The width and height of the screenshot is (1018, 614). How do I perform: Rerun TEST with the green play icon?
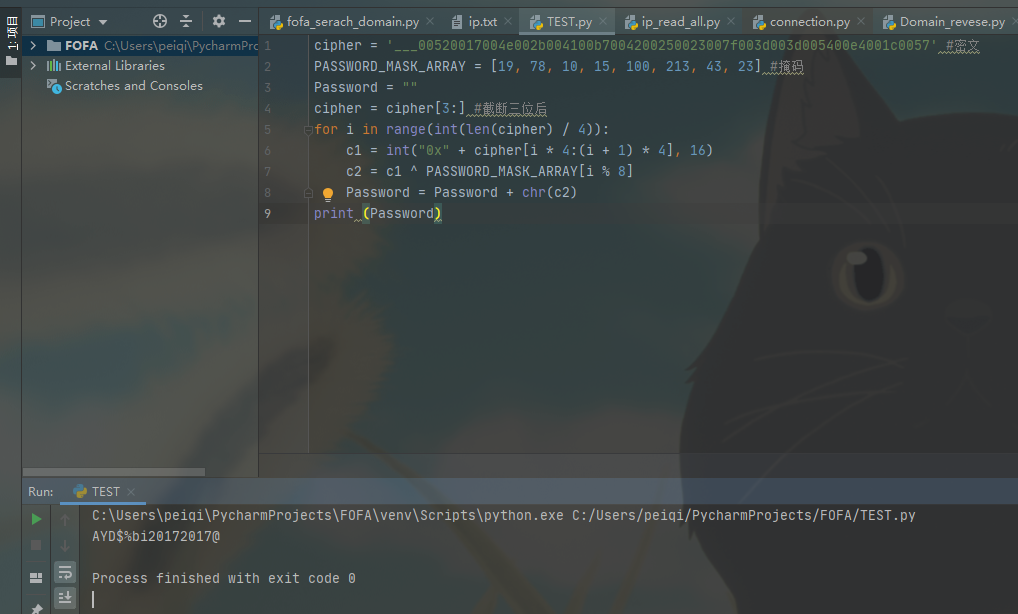[36, 519]
